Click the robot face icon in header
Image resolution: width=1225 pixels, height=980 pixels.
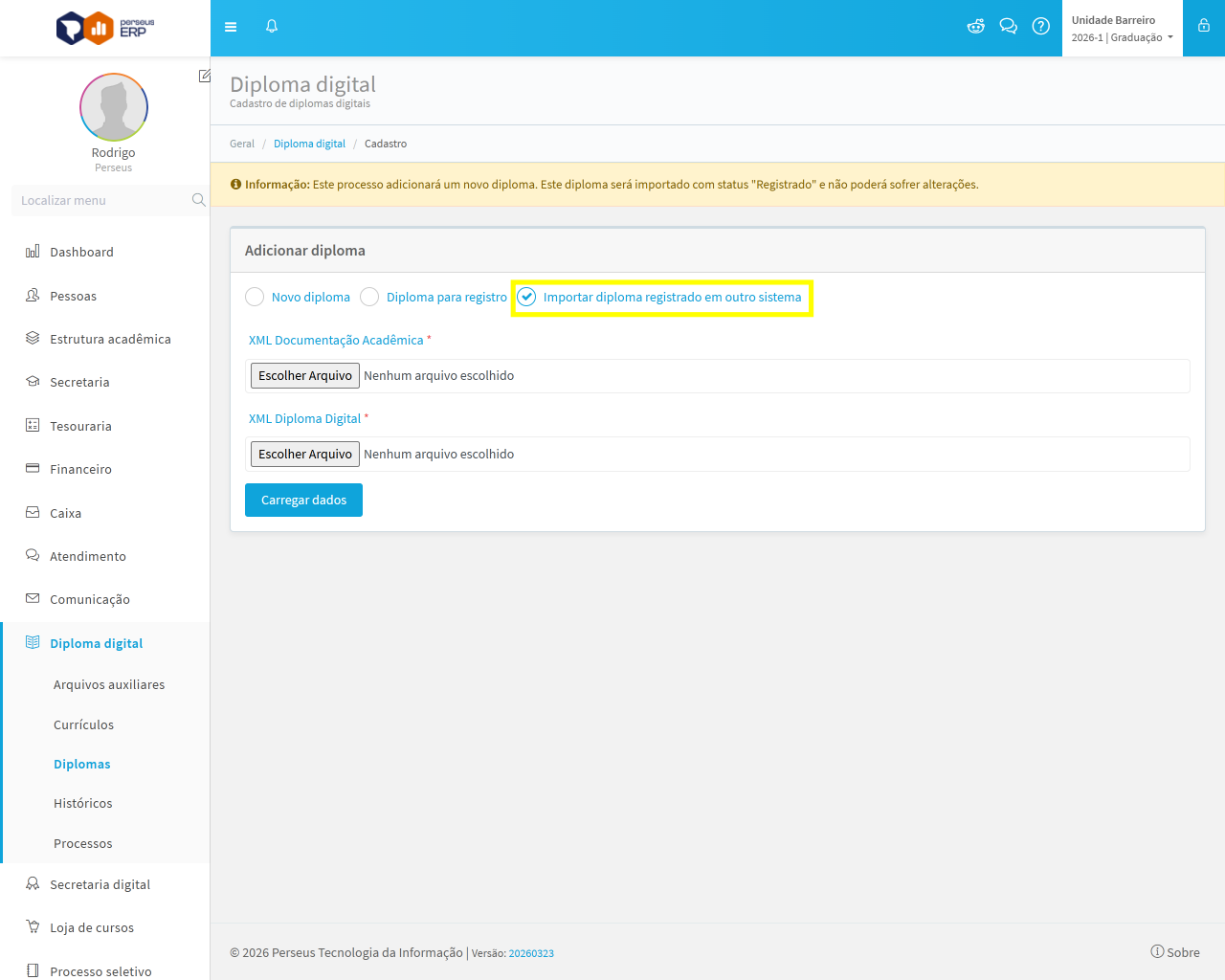click(975, 27)
